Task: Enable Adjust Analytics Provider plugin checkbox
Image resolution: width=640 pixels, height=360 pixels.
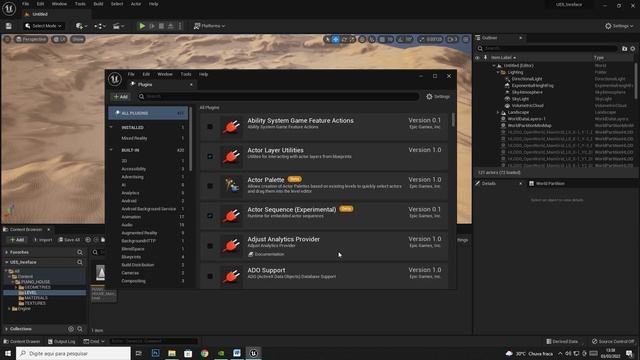Action: click(x=210, y=246)
